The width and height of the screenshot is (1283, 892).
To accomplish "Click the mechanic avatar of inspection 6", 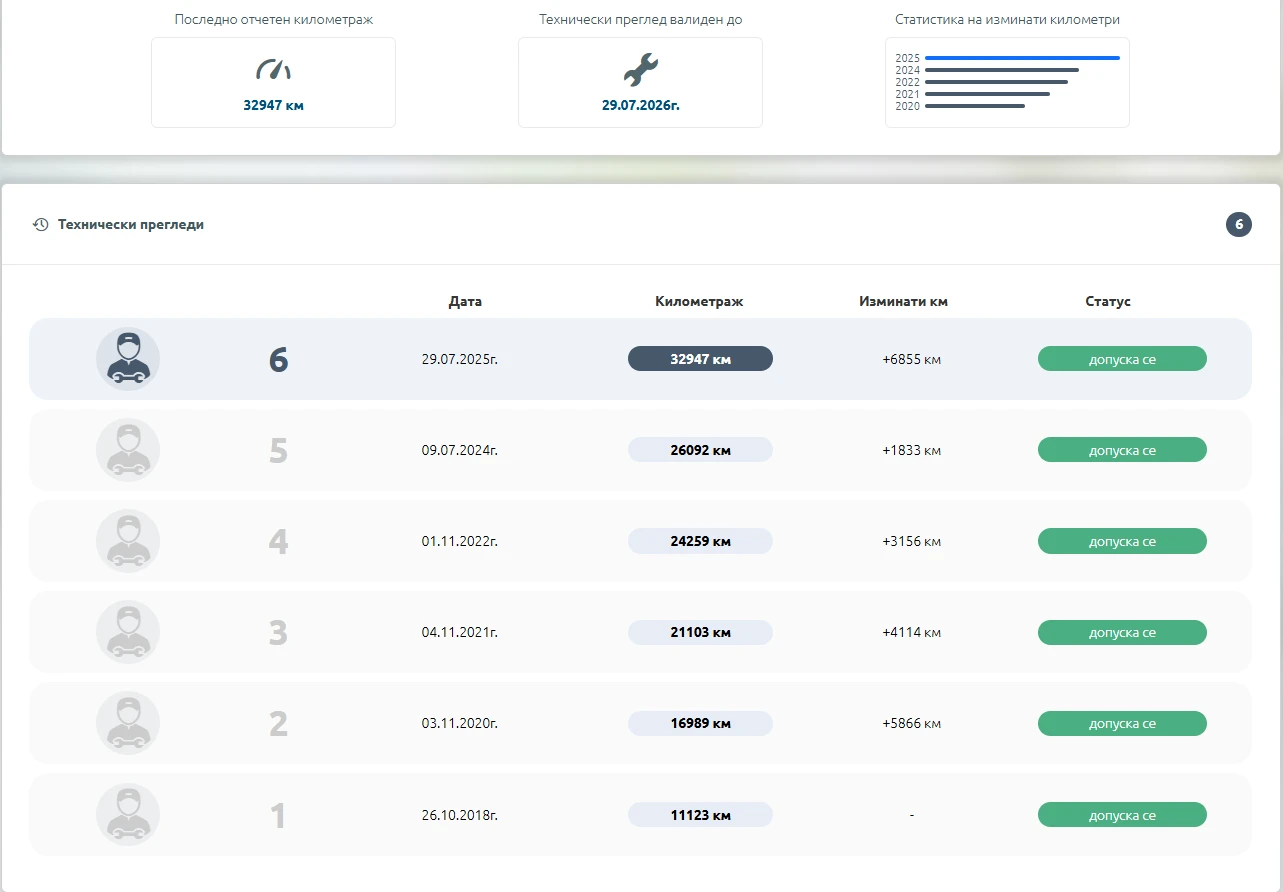I will point(128,359).
